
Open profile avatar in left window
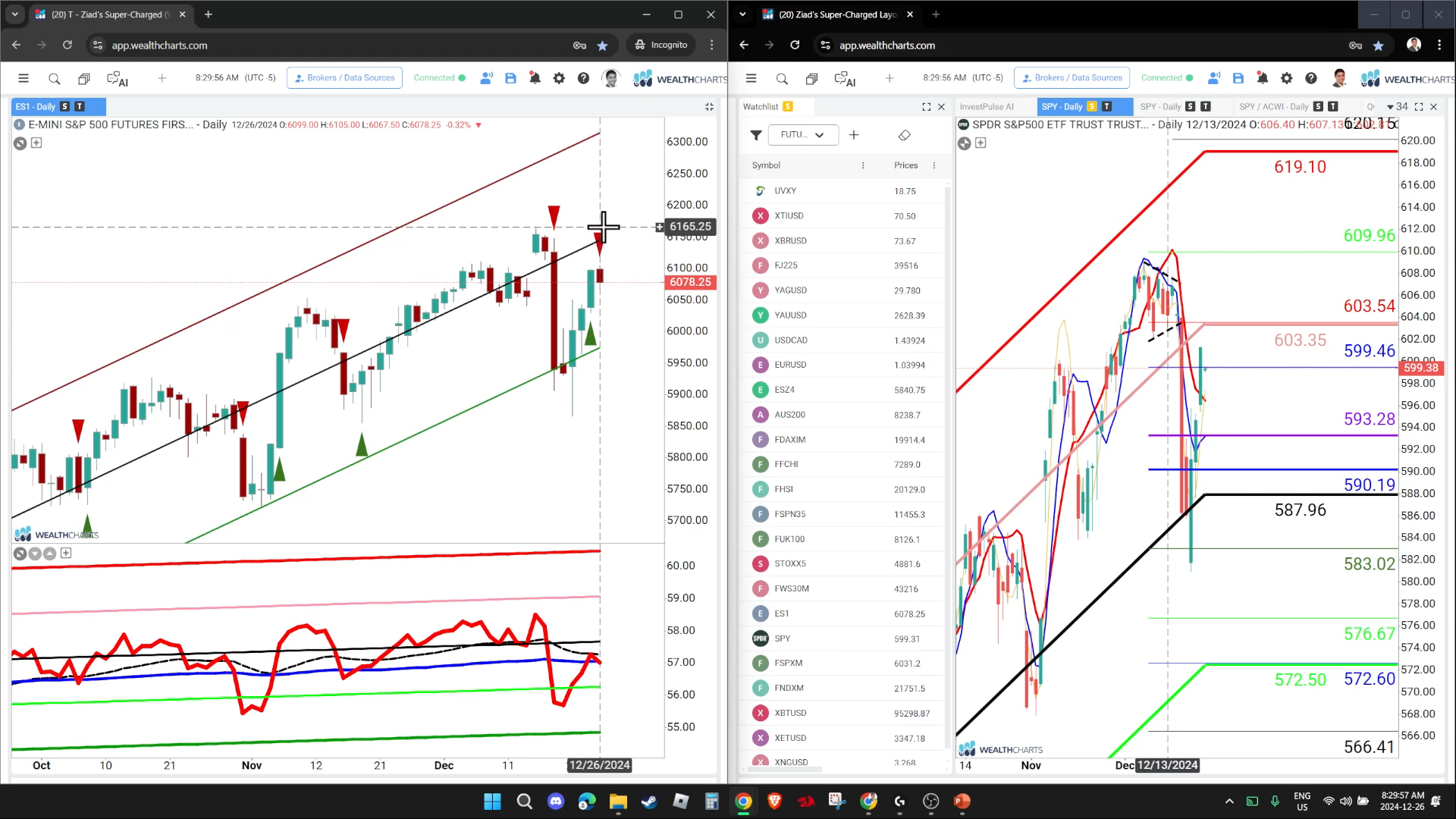610,78
